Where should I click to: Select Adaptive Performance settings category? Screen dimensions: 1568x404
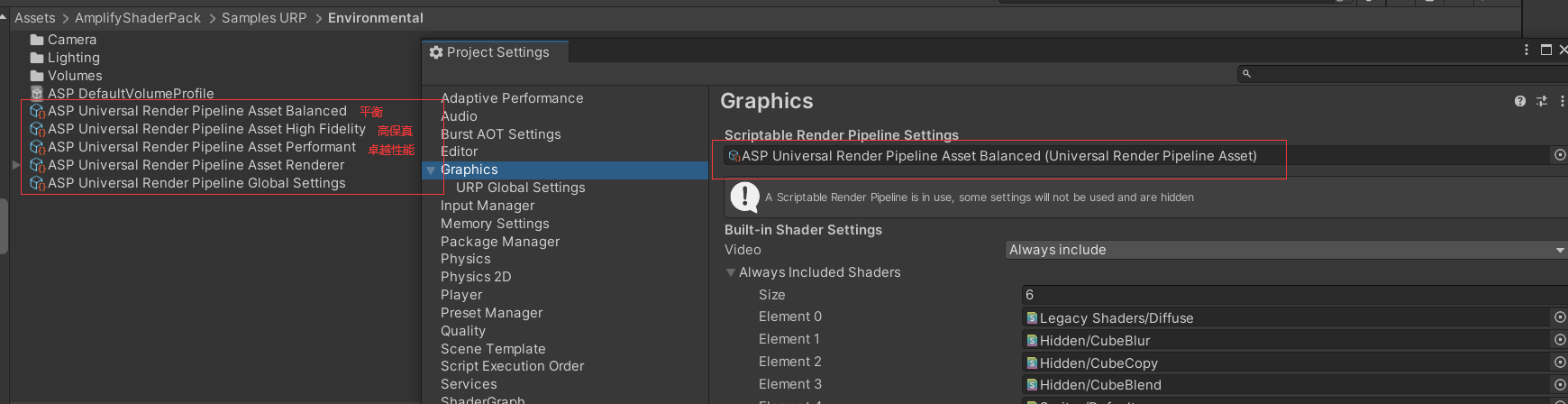pyautogui.click(x=512, y=98)
